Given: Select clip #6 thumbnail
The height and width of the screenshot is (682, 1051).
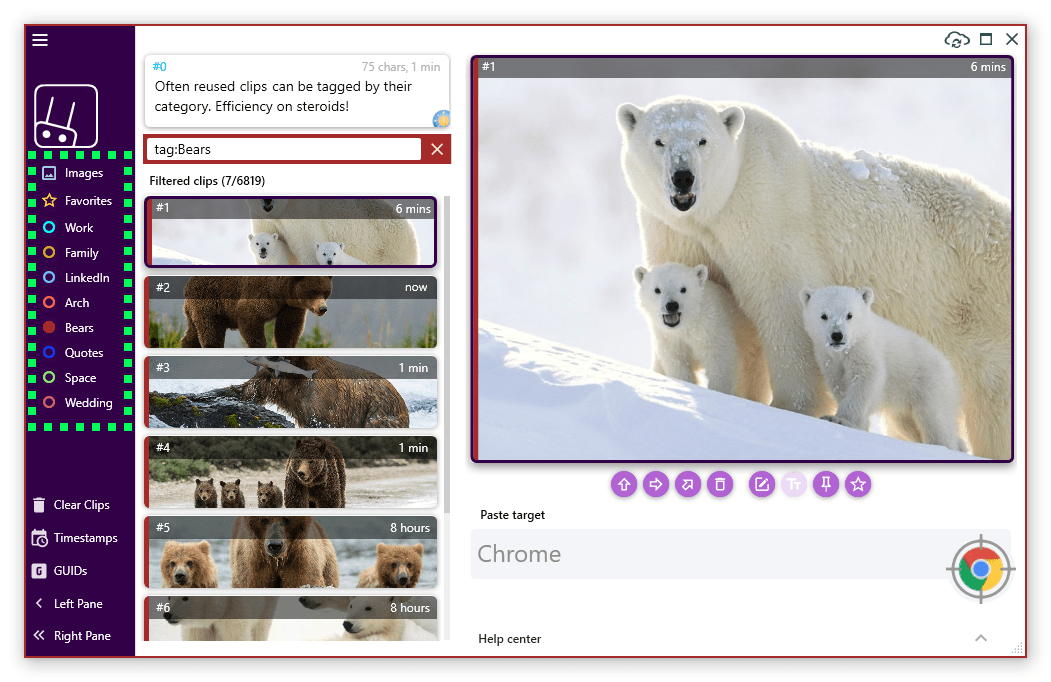Looking at the screenshot, I should click(x=290, y=618).
